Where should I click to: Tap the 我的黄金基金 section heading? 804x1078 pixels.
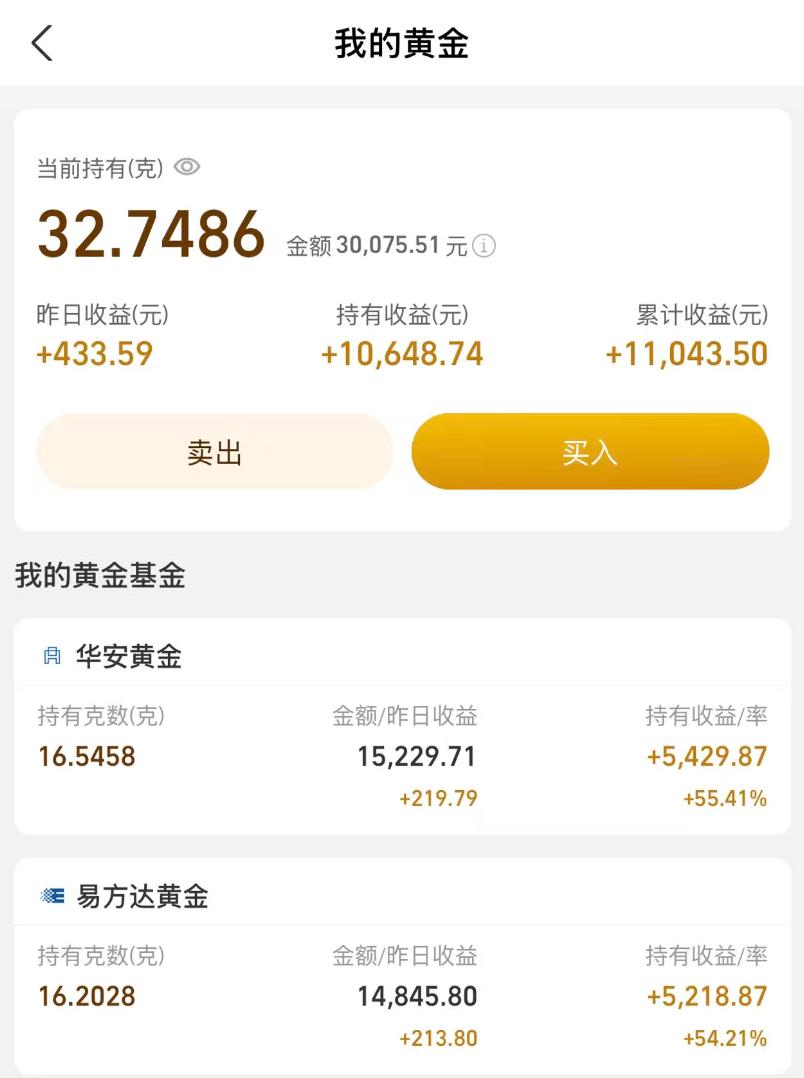pyautogui.click(x=100, y=575)
